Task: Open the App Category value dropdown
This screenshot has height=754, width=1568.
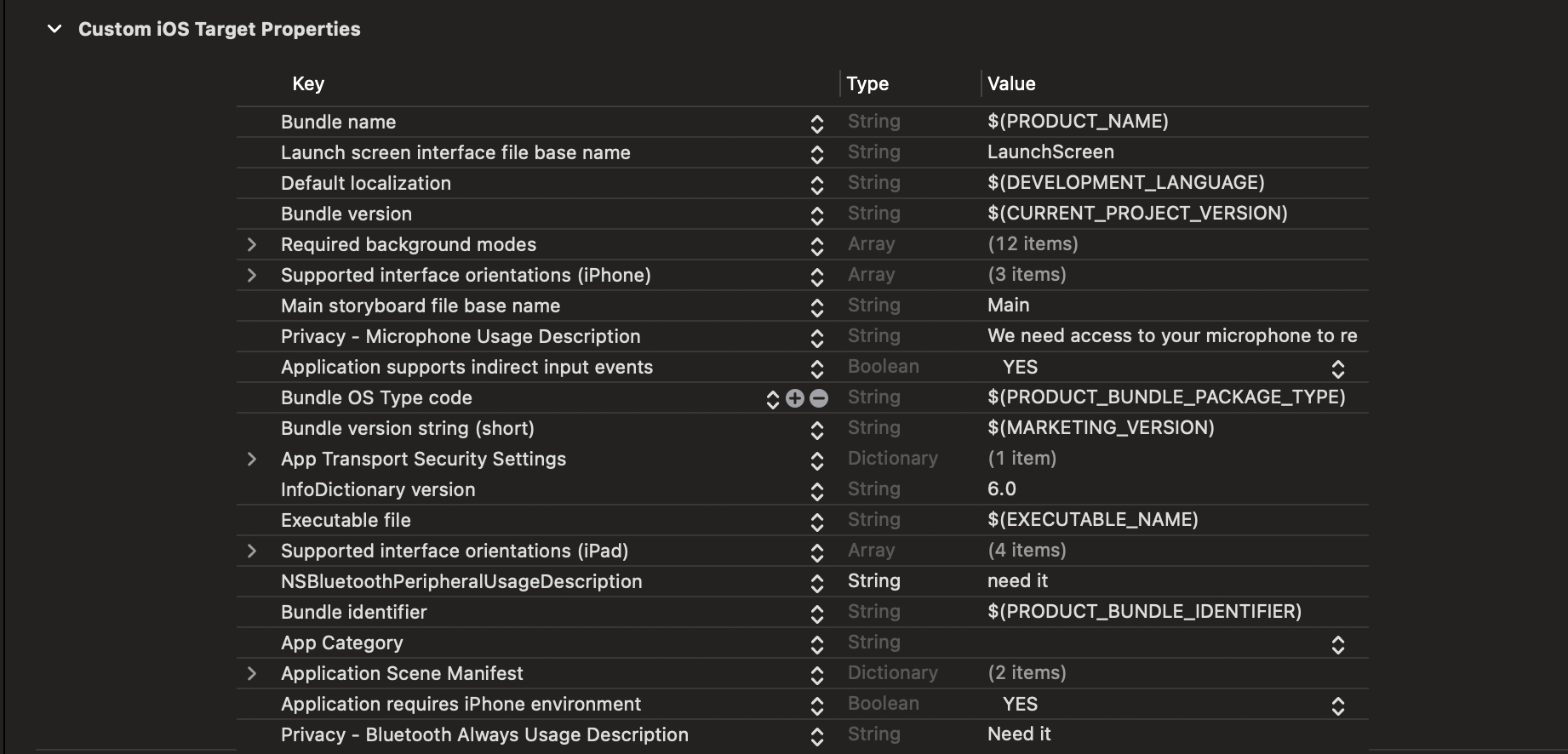Action: 1337,644
